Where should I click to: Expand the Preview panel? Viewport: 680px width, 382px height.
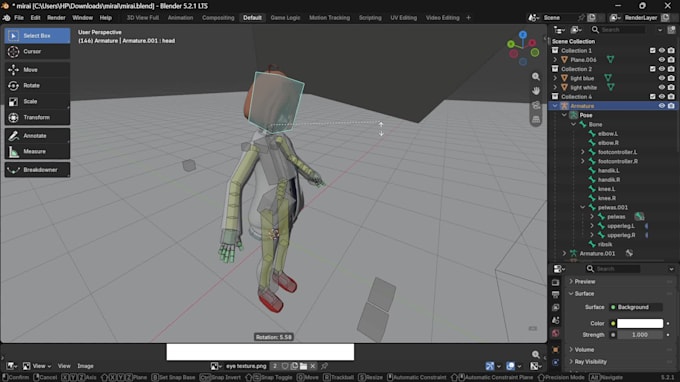tap(585, 282)
